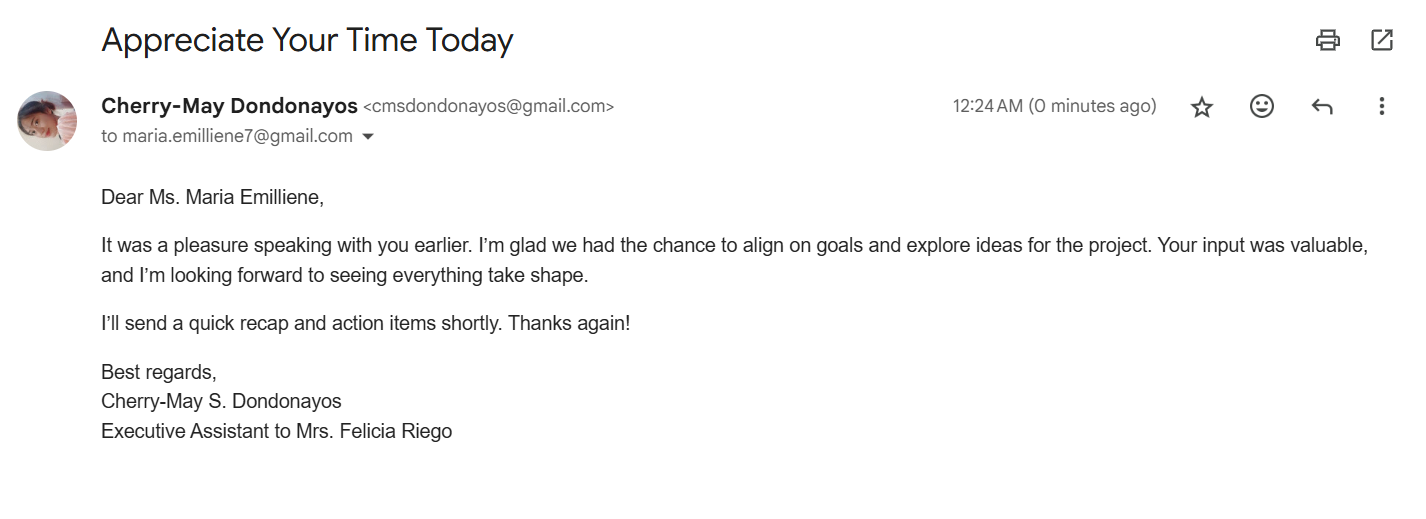1426x519 pixels.
Task: Expand recipient details arrow
Action: 367,137
